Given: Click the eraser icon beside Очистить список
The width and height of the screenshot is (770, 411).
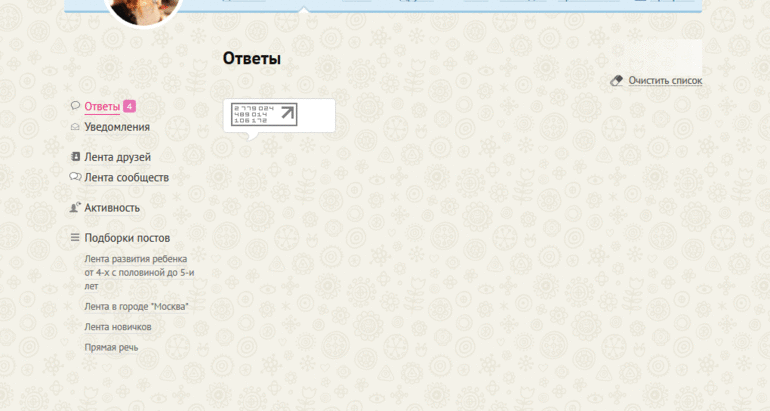Looking at the screenshot, I should click(x=616, y=81).
